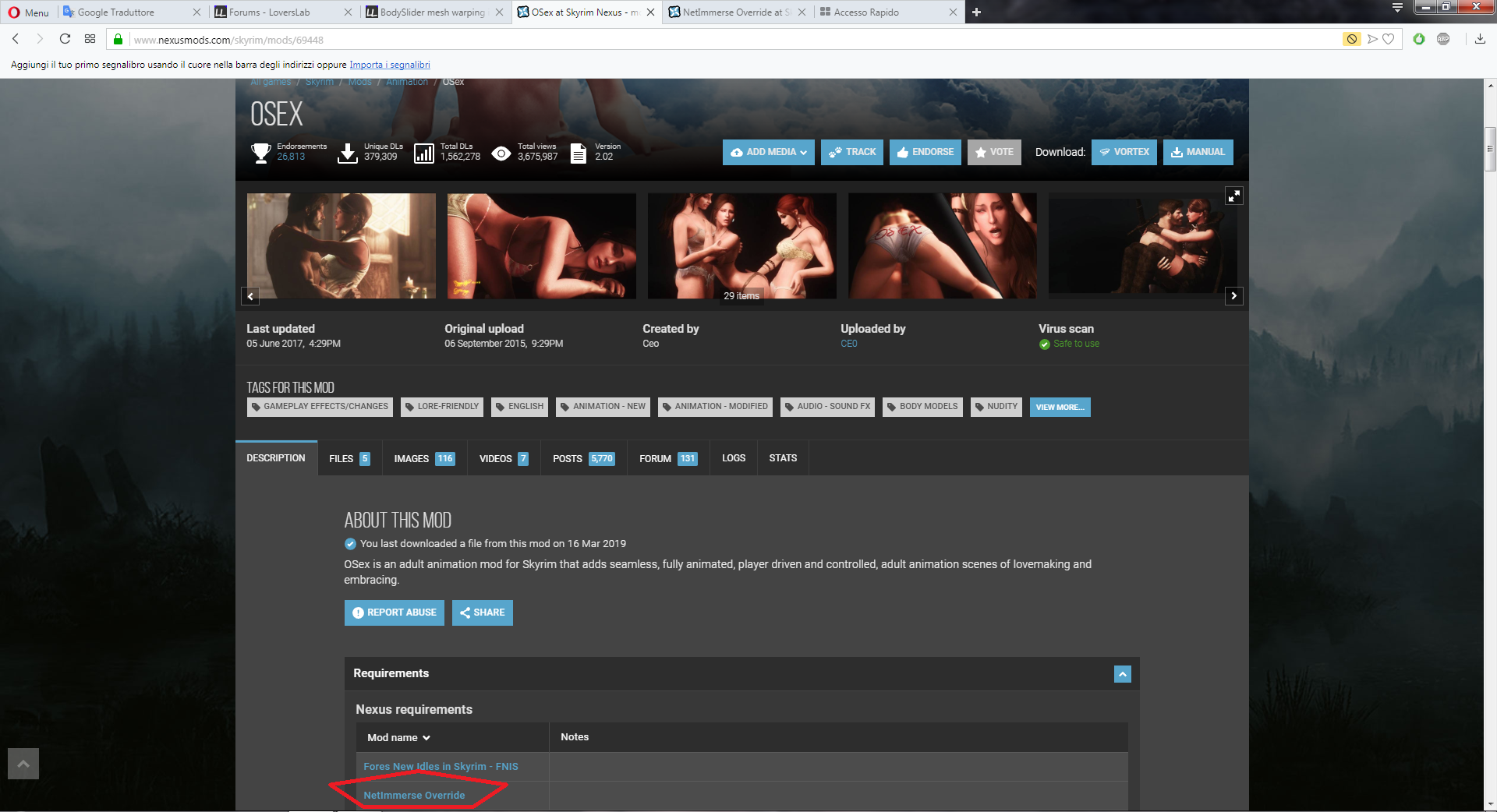Image resolution: width=1497 pixels, height=812 pixels.
Task: Collapse the Requirements section
Action: click(x=1123, y=674)
